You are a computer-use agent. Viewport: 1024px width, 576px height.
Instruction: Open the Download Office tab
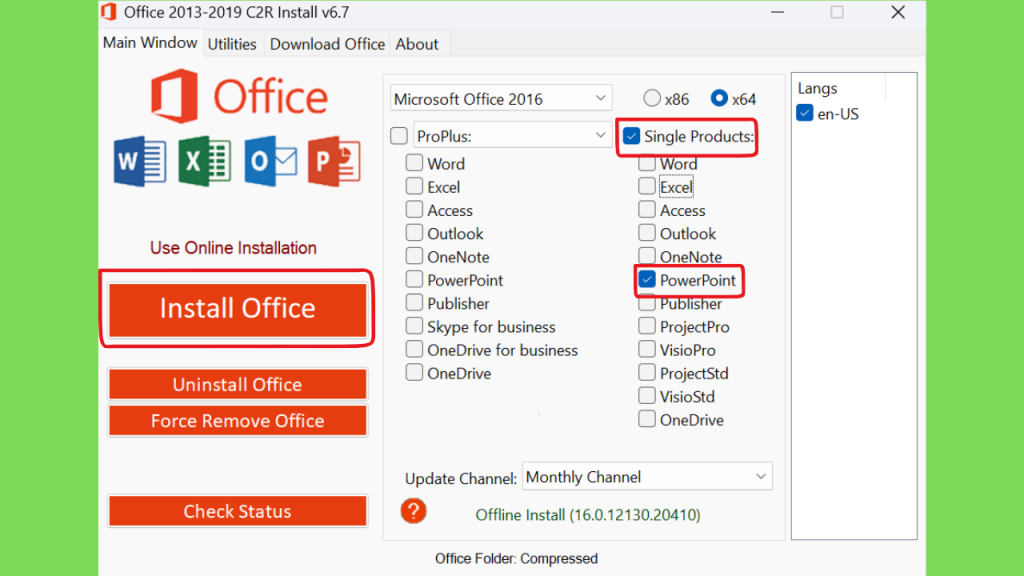pyautogui.click(x=327, y=44)
